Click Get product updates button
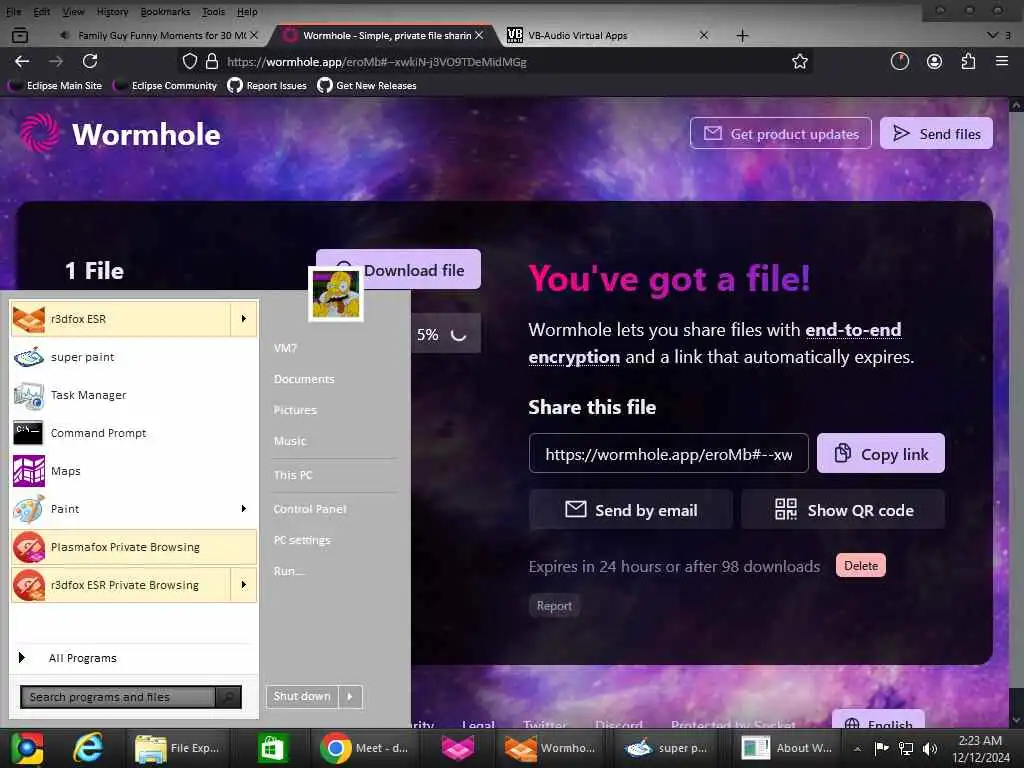 (x=781, y=133)
